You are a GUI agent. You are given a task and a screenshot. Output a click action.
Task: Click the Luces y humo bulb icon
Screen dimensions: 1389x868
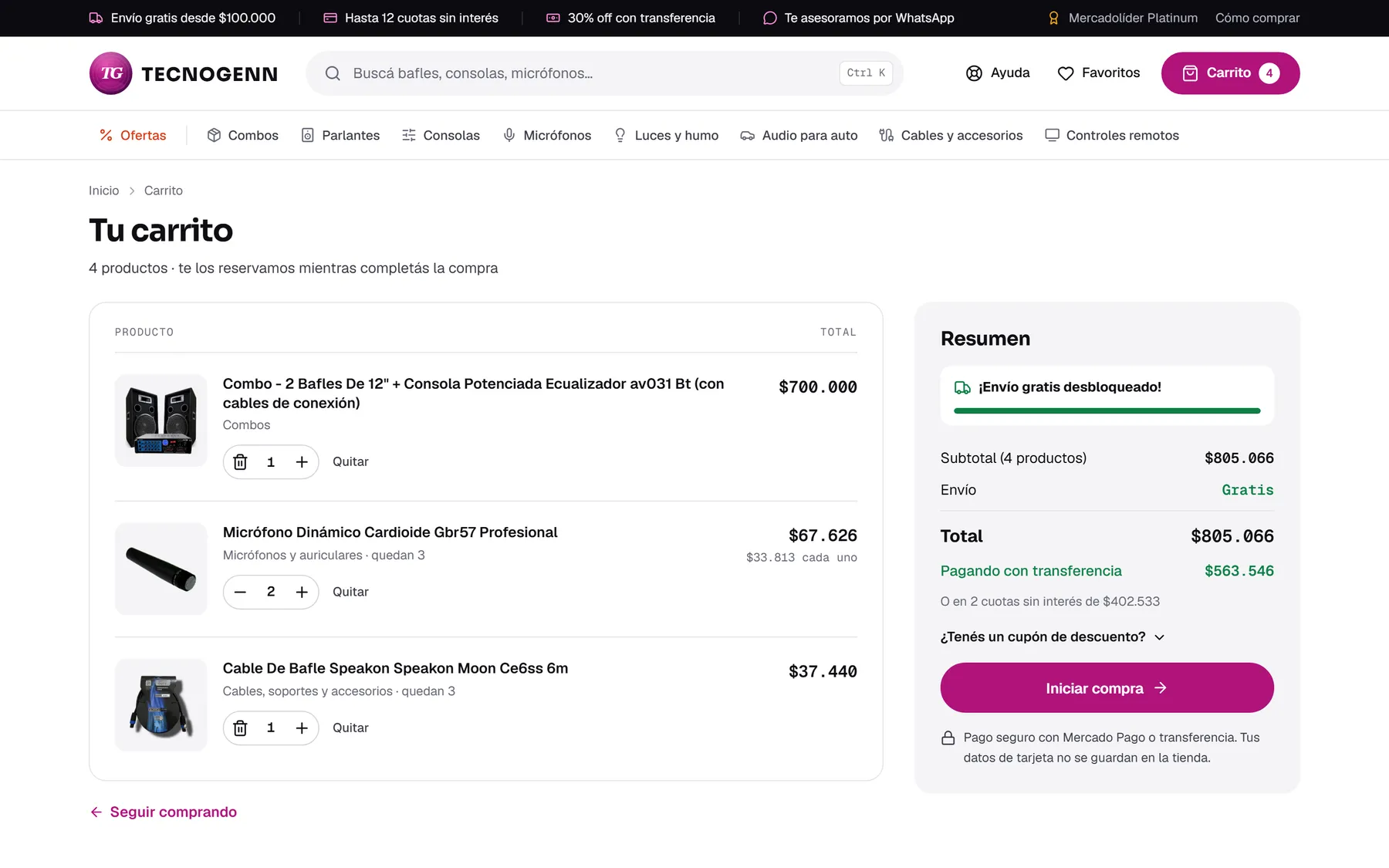tap(620, 135)
